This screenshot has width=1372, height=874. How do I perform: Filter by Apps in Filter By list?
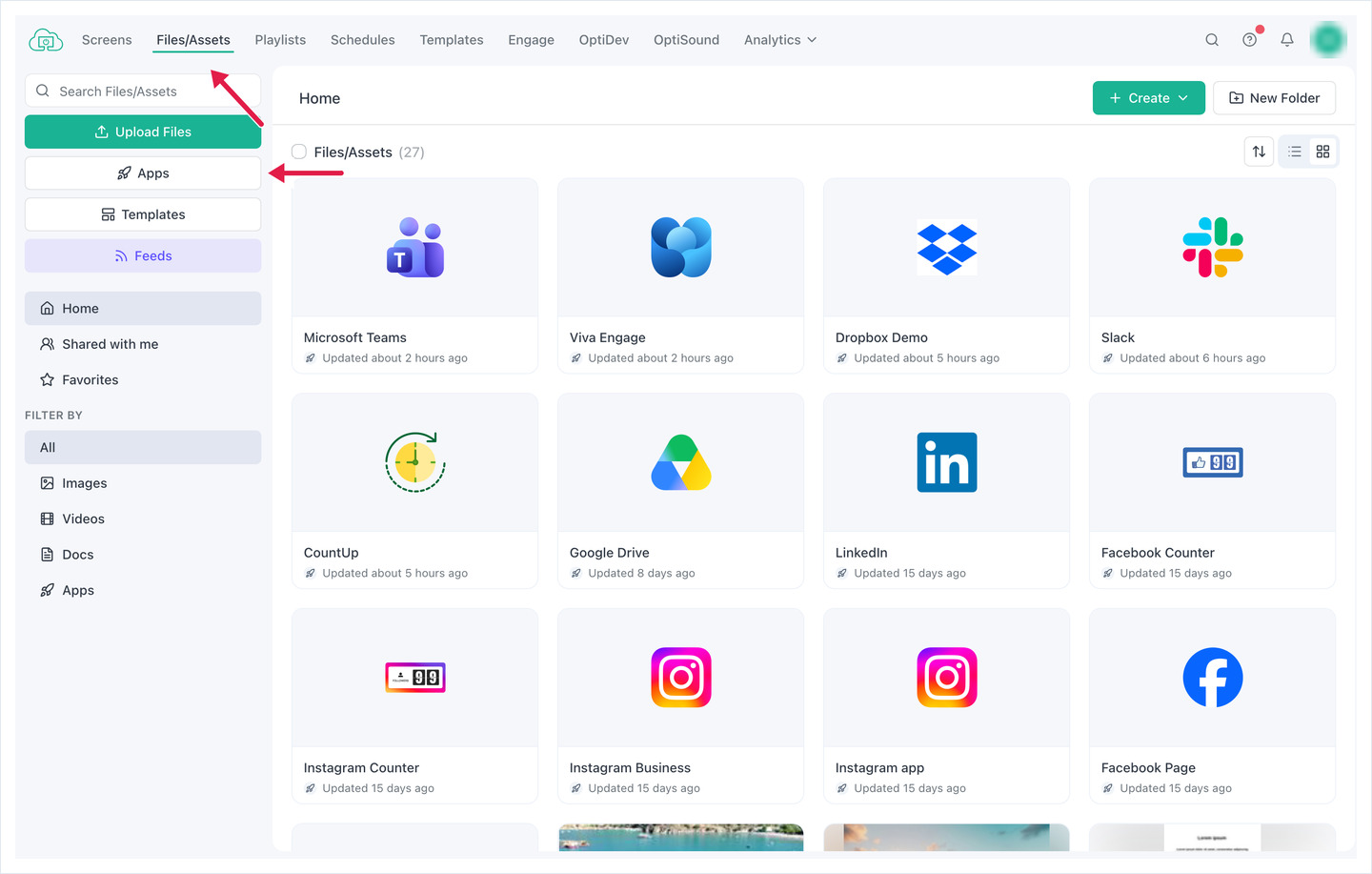point(143,590)
